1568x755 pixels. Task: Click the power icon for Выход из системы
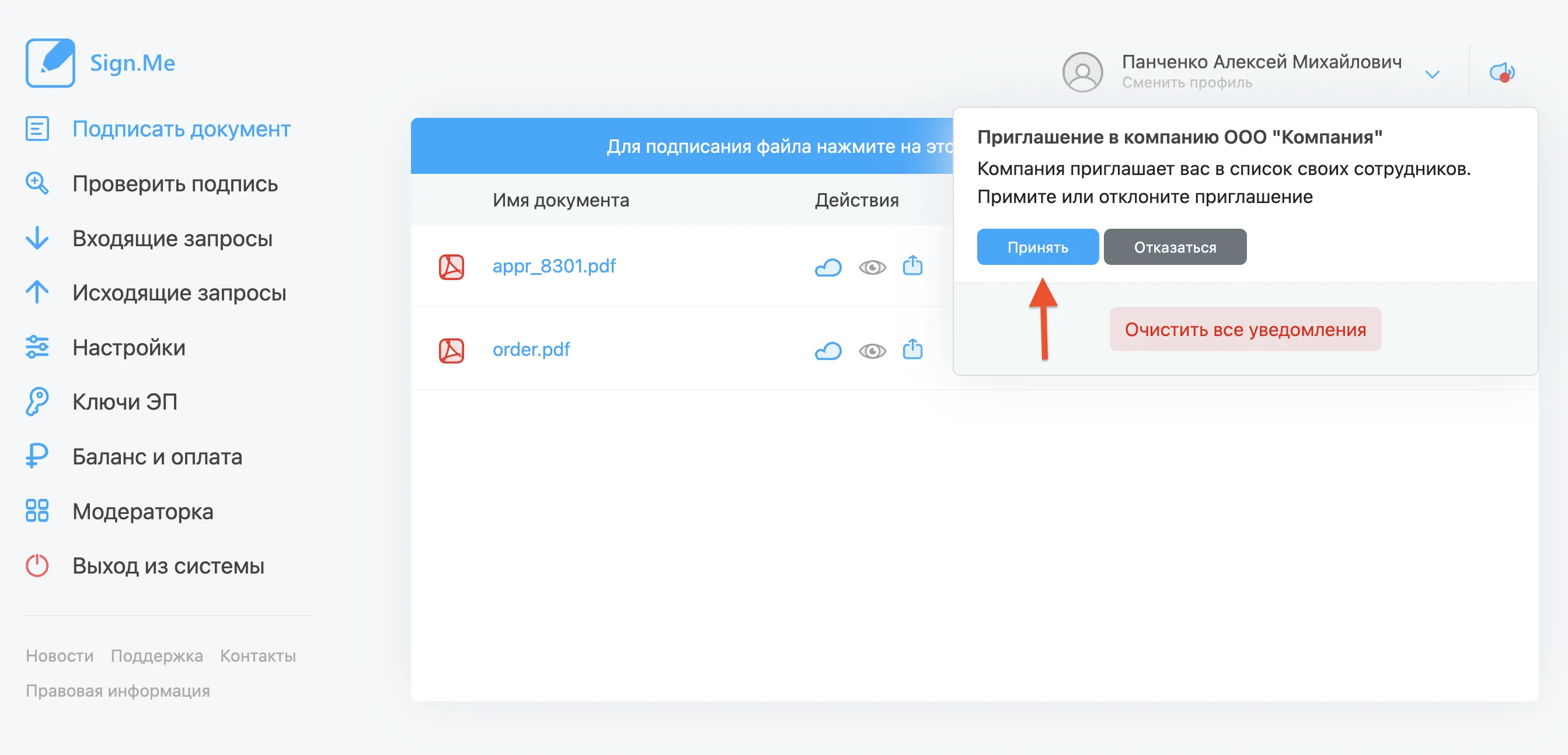click(37, 566)
